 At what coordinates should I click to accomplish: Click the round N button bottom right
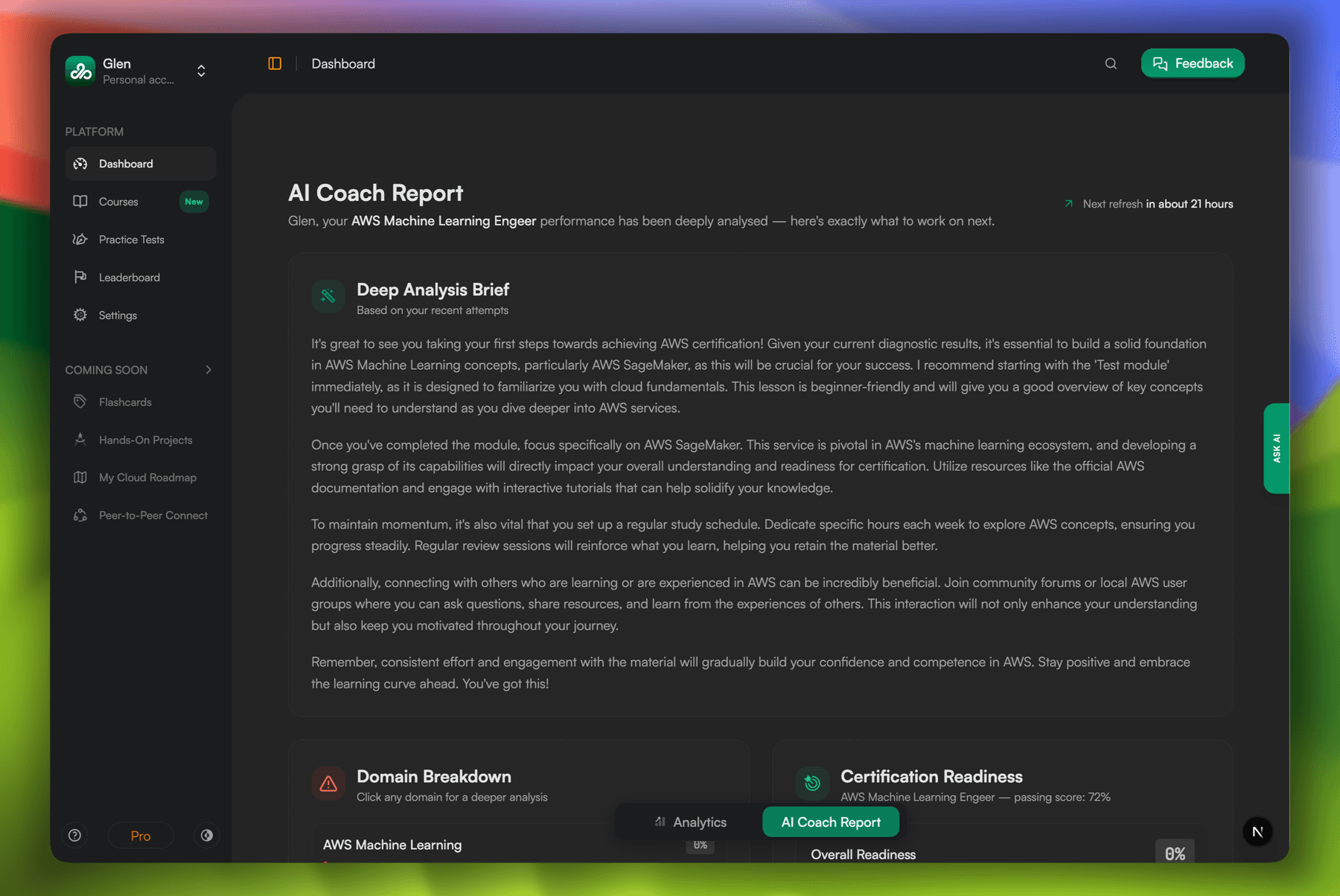pos(1257,831)
